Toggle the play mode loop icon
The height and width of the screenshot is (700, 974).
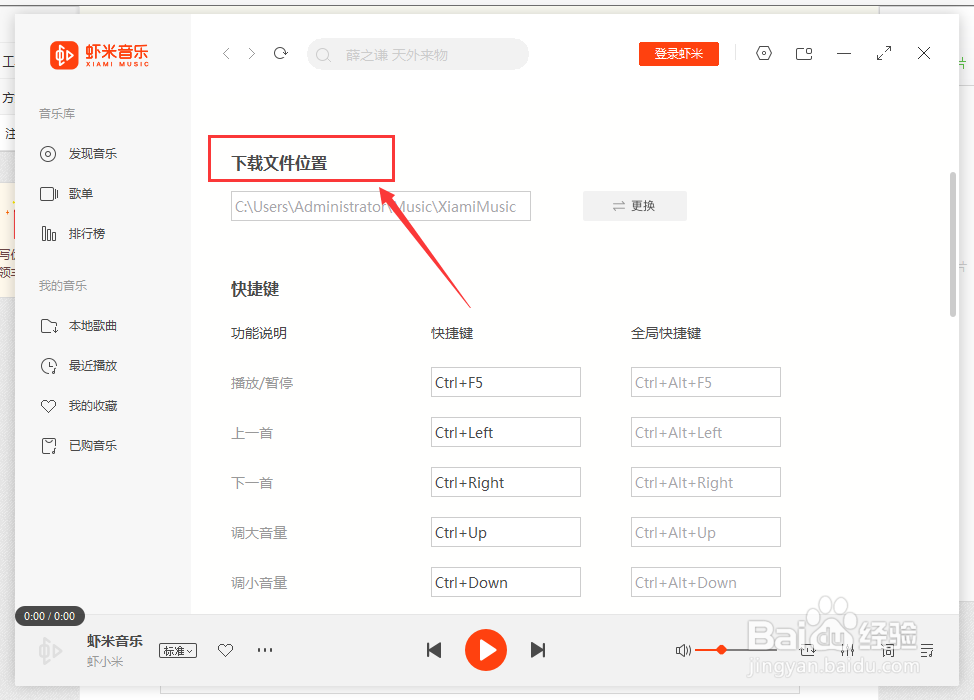click(808, 650)
